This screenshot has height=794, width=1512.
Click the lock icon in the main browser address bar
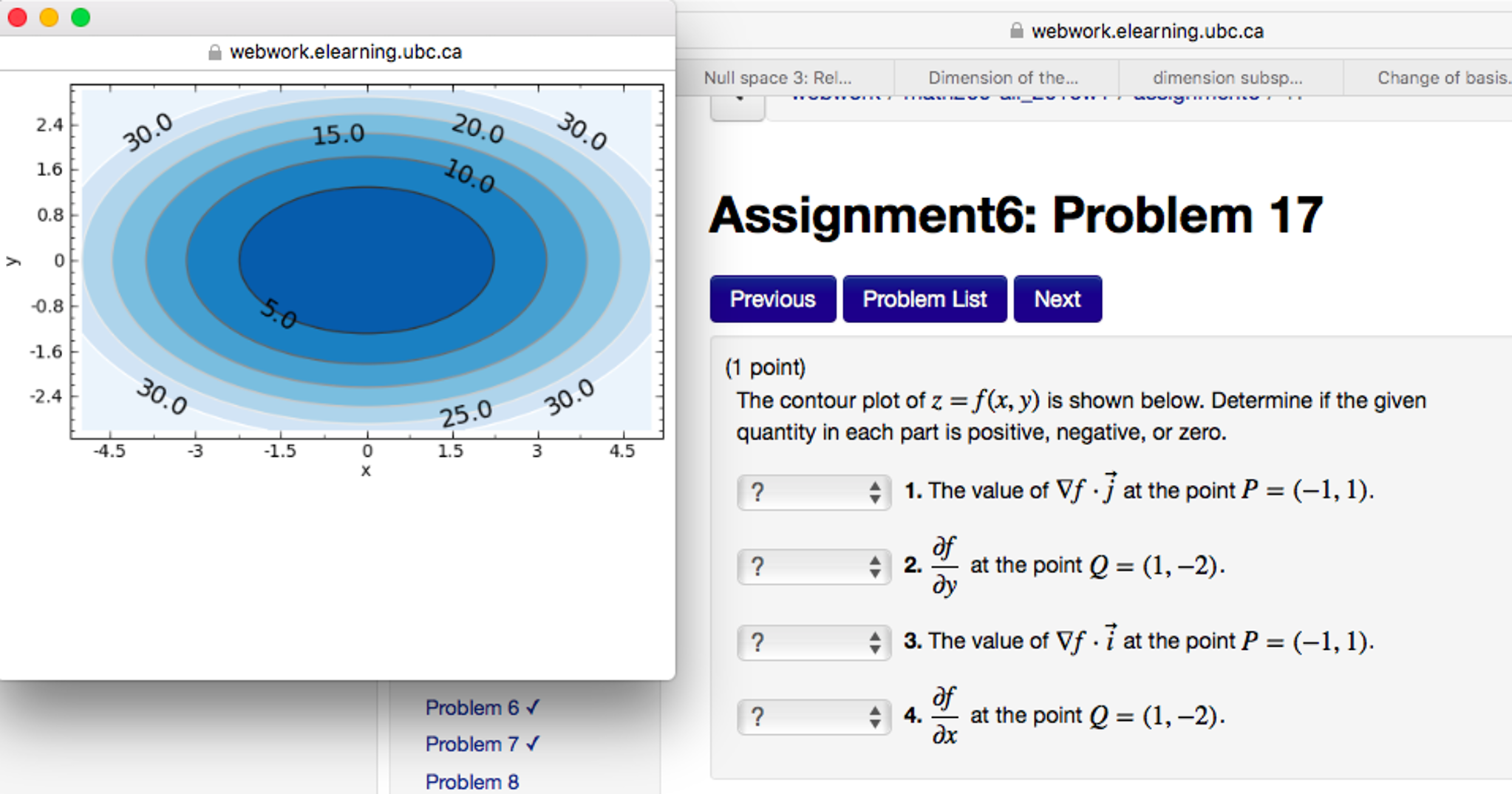[1015, 30]
